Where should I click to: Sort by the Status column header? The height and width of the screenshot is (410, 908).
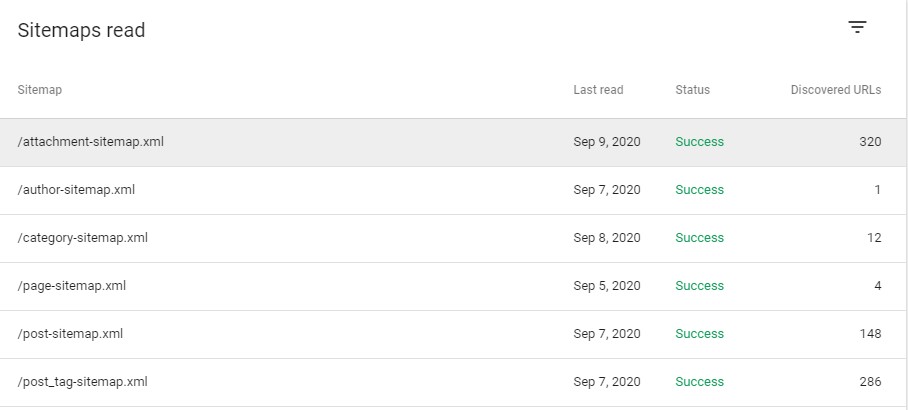coord(692,90)
